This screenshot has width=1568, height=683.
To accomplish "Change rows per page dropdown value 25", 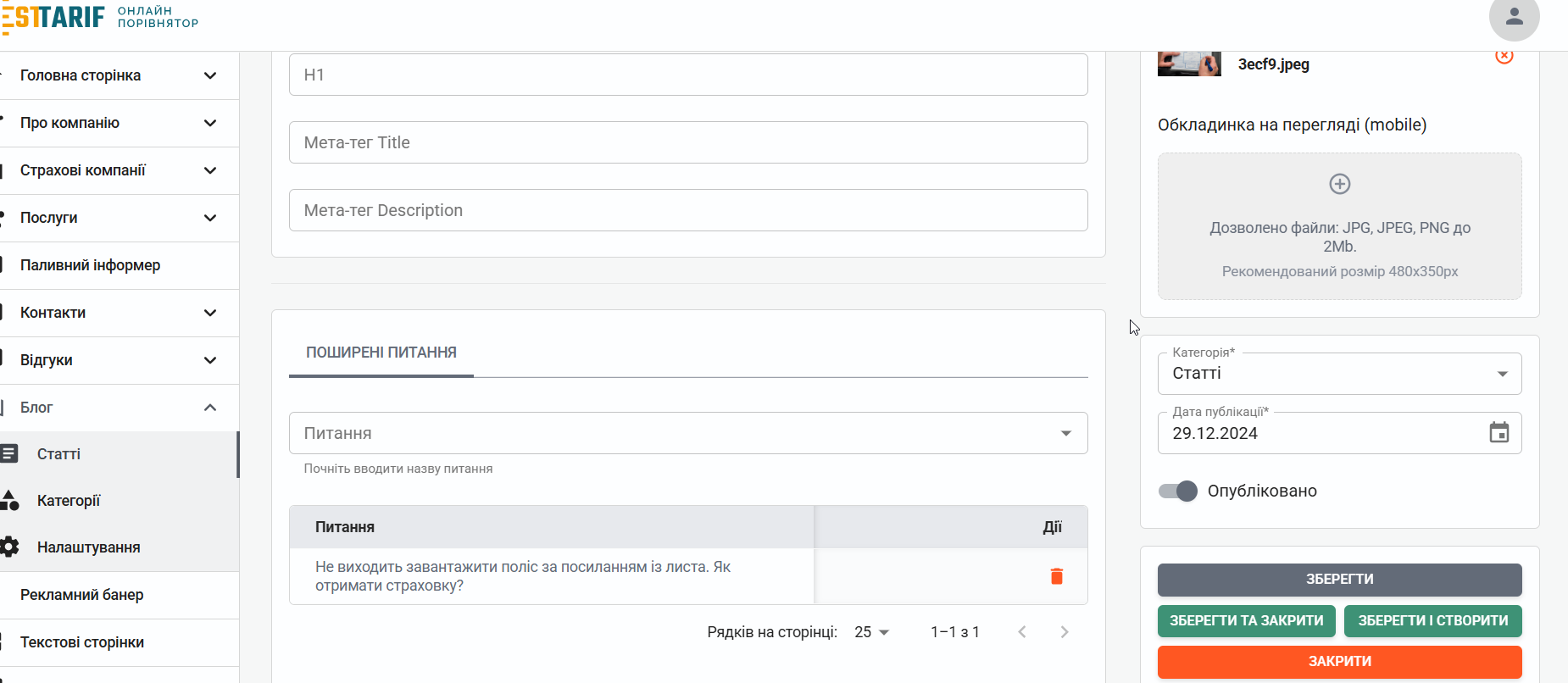I will tap(871, 632).
